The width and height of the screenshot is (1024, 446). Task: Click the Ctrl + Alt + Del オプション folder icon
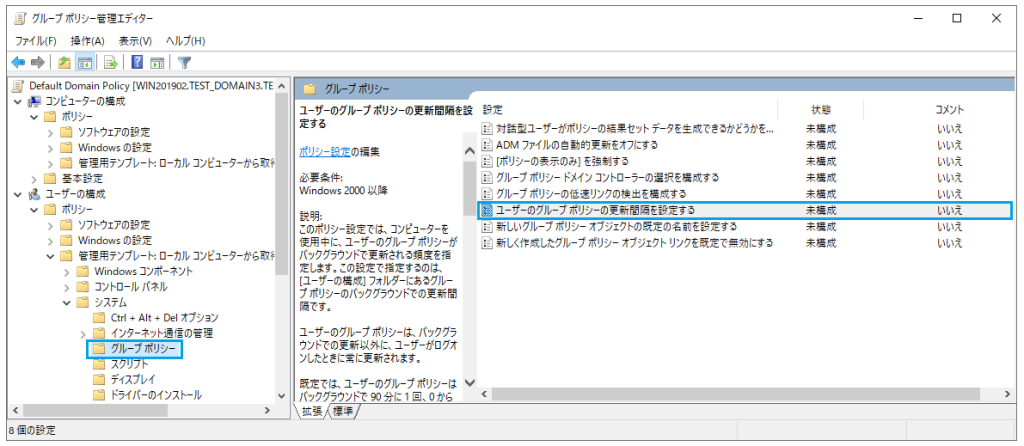[x=99, y=318]
